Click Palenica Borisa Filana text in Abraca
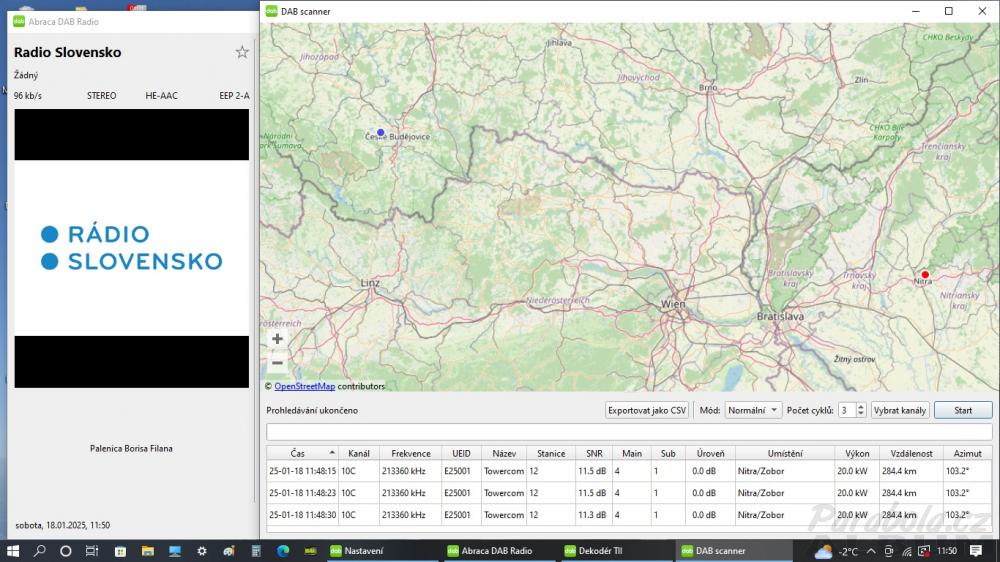 131,448
